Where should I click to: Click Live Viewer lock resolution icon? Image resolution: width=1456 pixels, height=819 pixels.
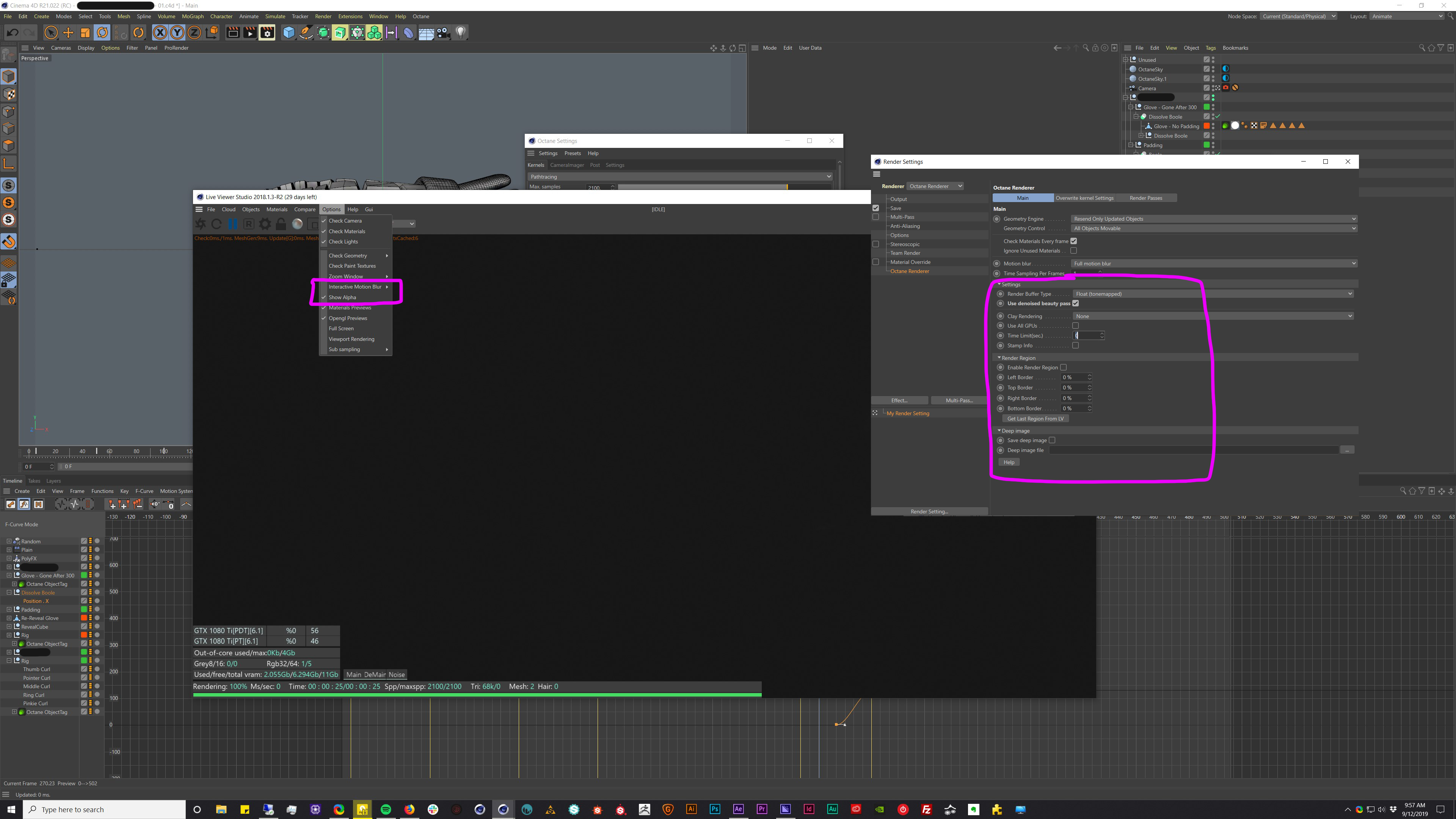[281, 224]
